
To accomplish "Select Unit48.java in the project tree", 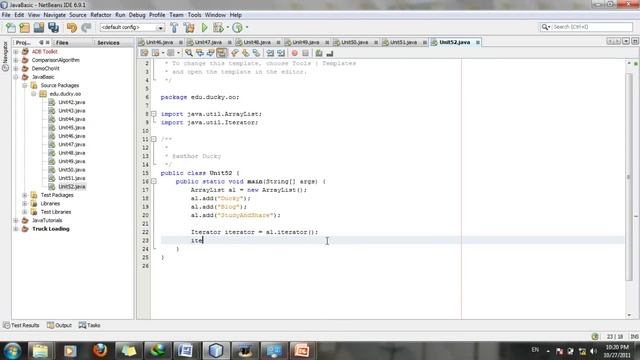I will [x=71, y=153].
